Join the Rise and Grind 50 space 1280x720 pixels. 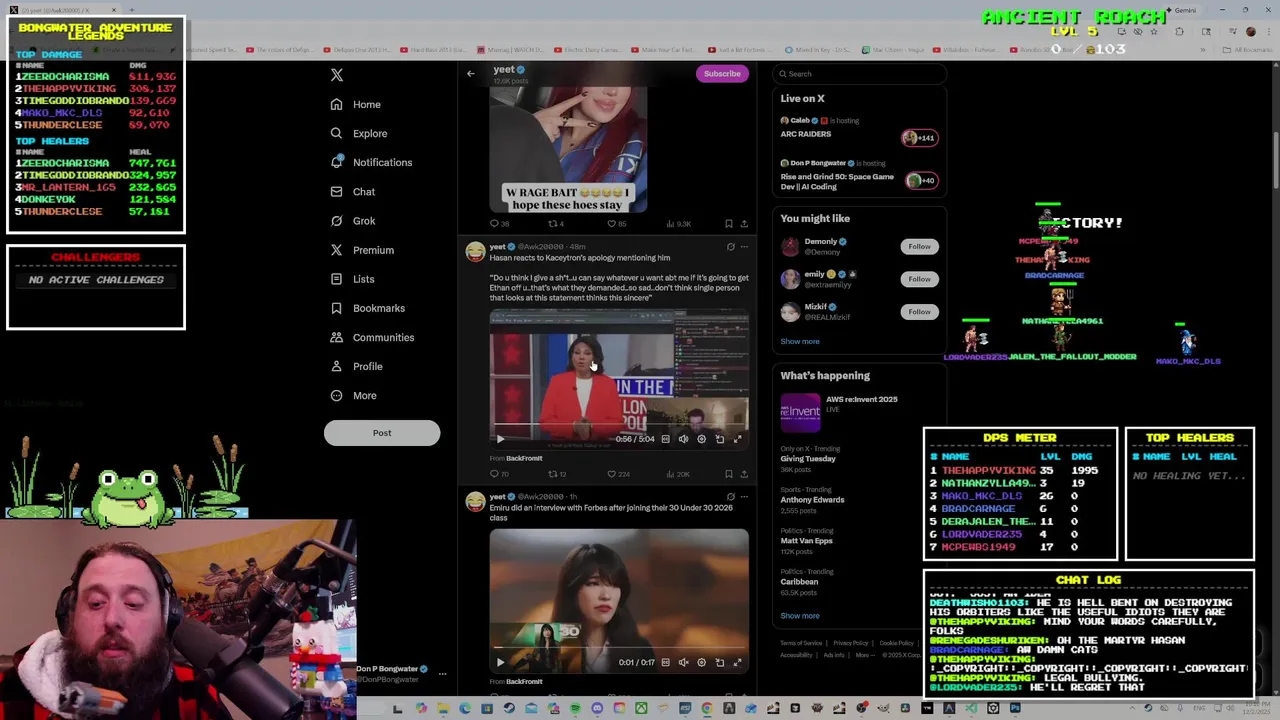[859, 175]
